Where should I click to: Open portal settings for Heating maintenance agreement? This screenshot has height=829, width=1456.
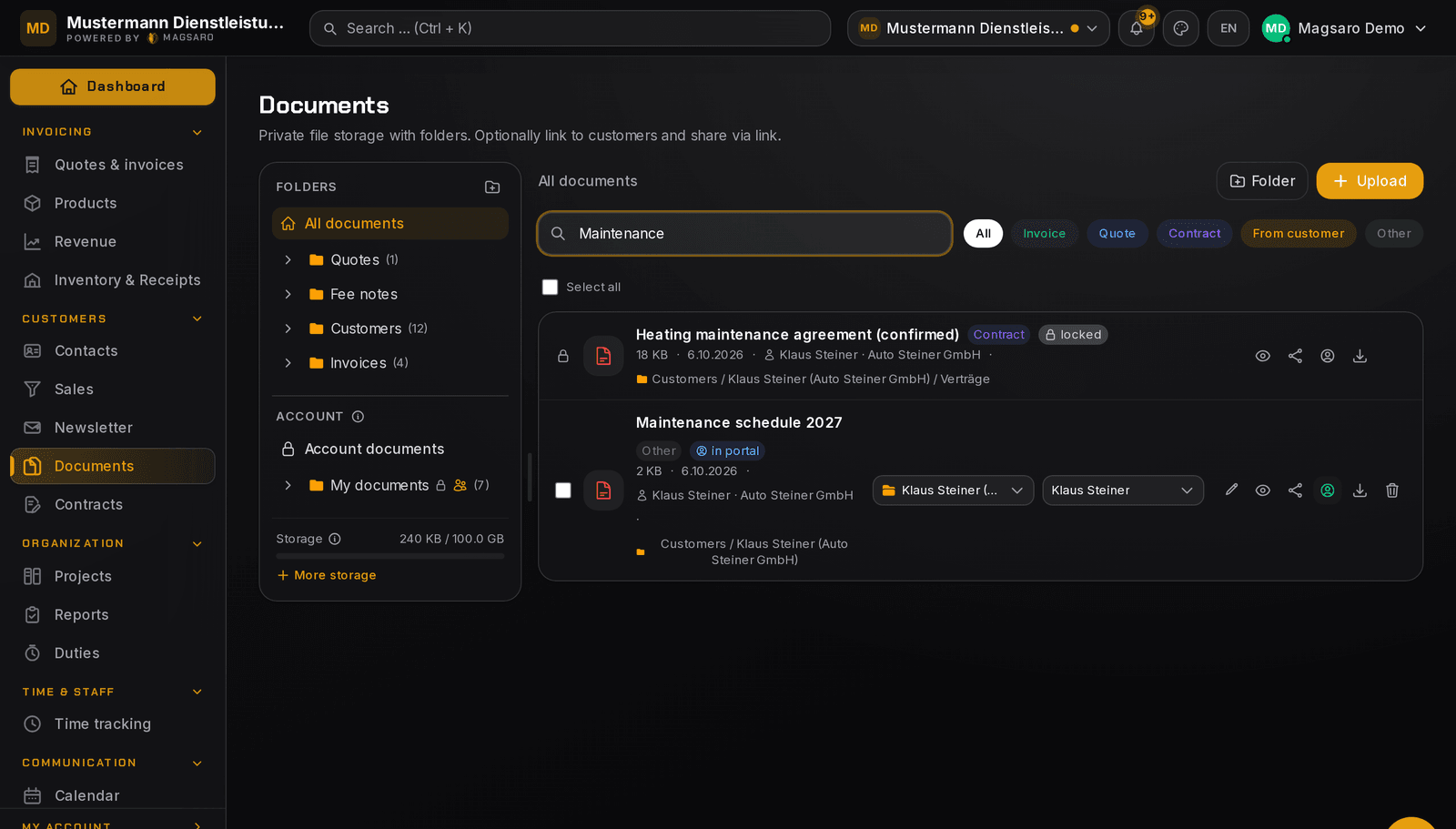coord(1328,356)
